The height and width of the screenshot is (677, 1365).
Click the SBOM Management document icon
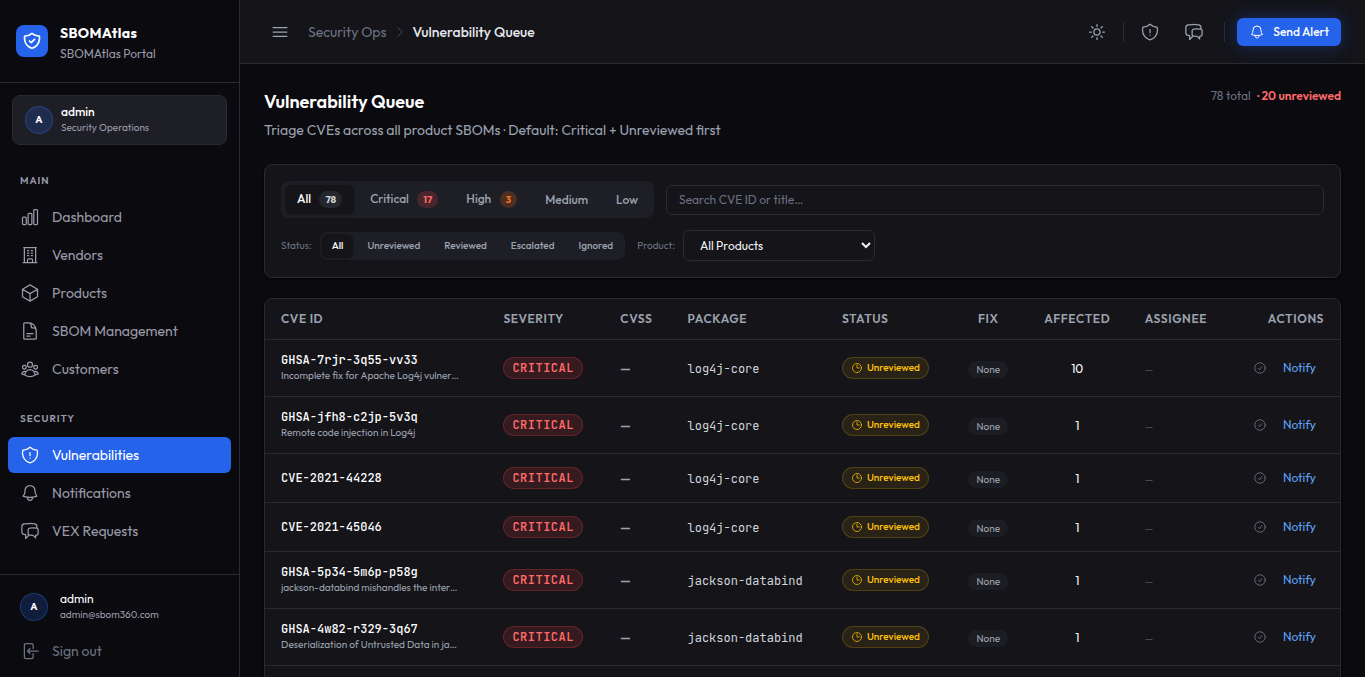[31, 331]
